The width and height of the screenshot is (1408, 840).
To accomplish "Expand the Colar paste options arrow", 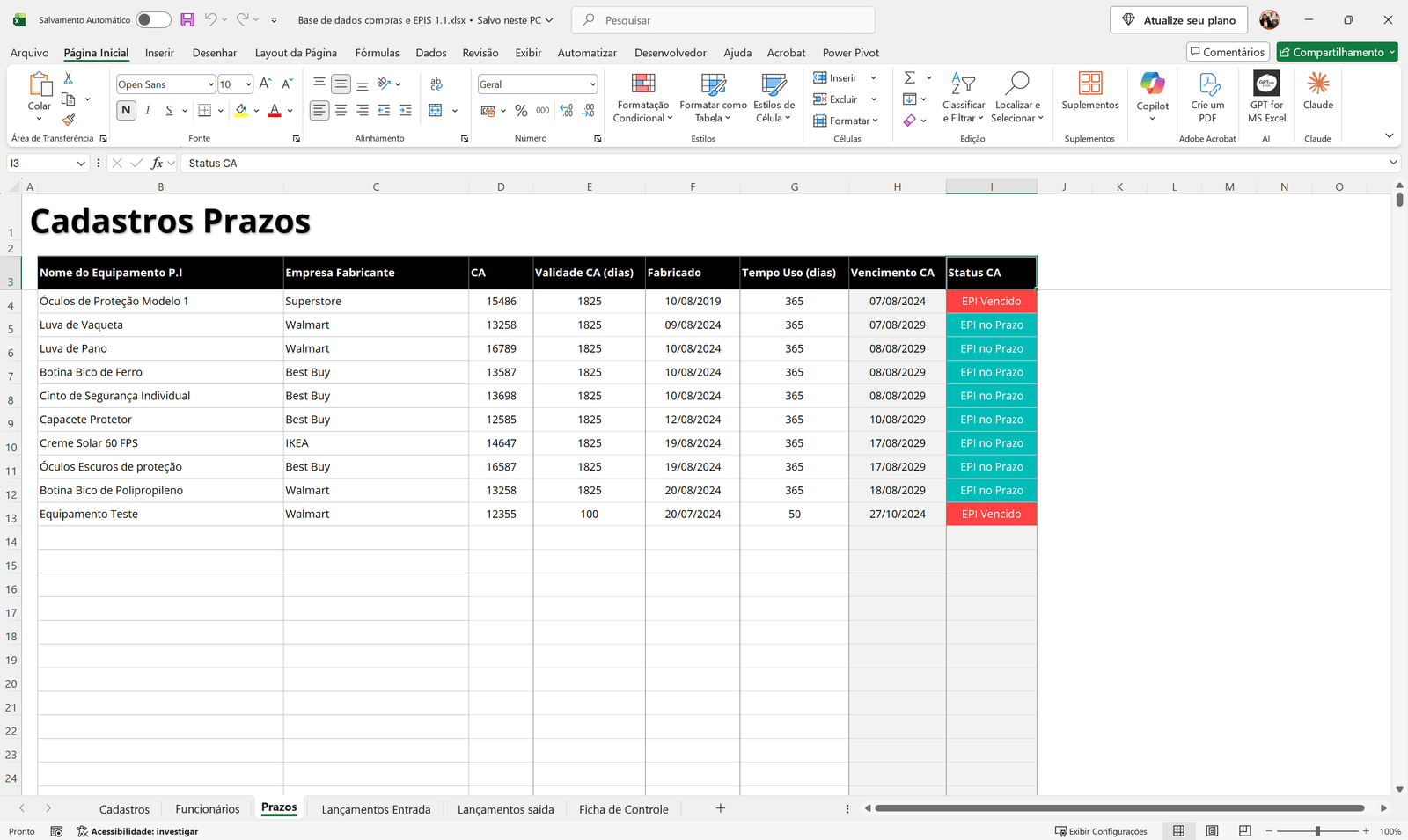I will (40, 119).
